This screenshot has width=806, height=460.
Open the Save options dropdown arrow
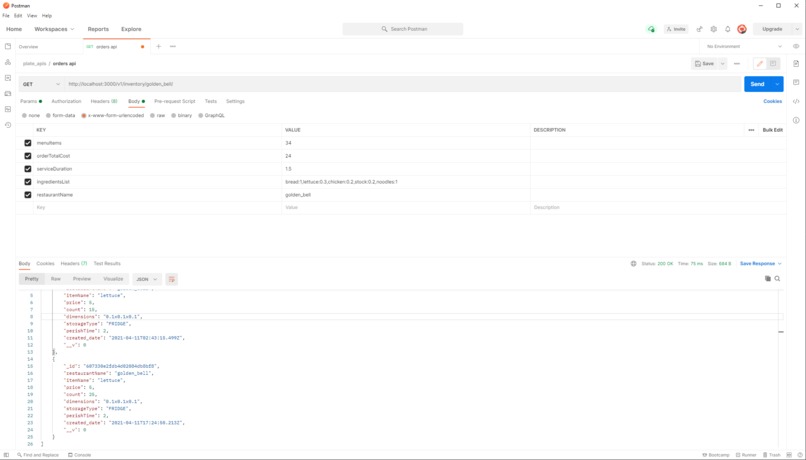coord(722,64)
